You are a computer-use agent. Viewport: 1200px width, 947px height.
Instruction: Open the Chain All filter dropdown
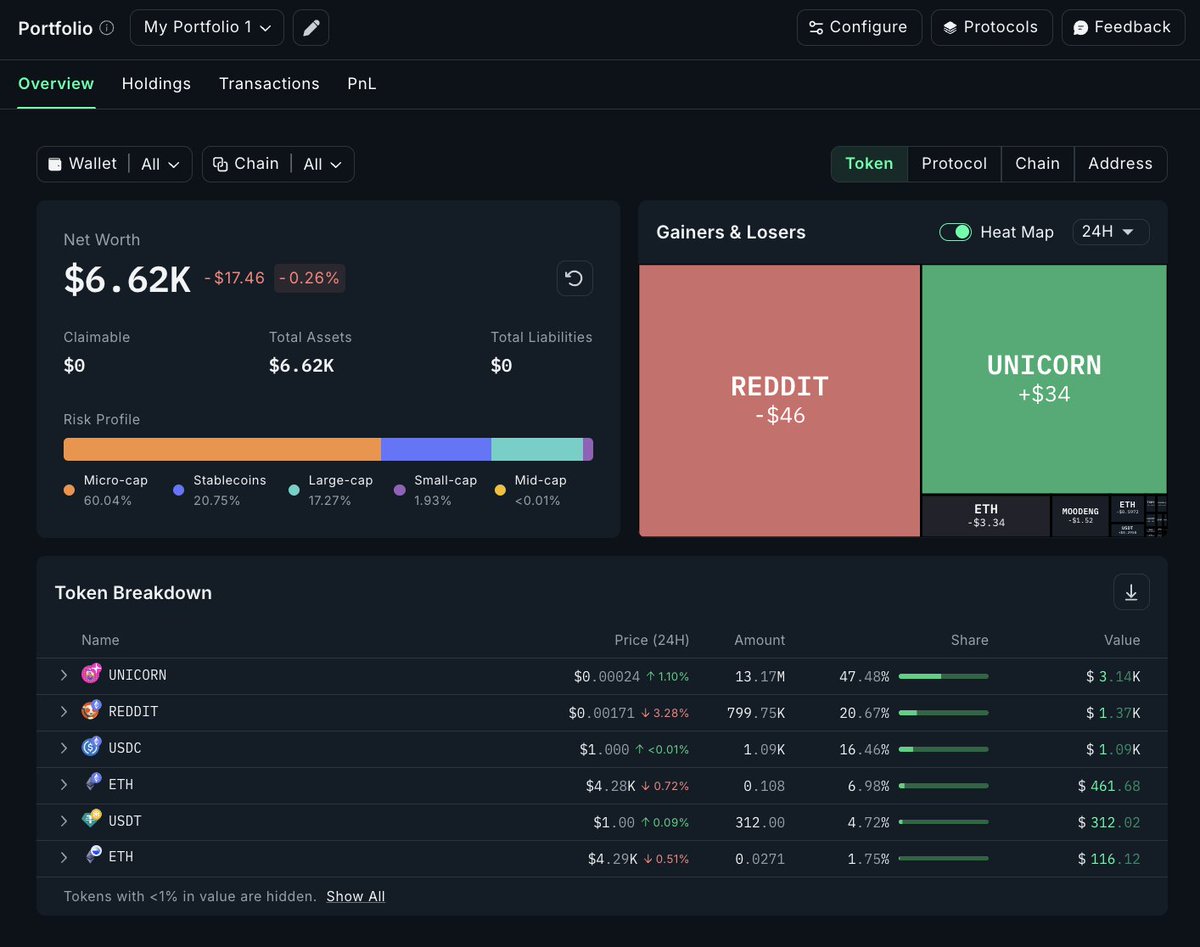278,164
